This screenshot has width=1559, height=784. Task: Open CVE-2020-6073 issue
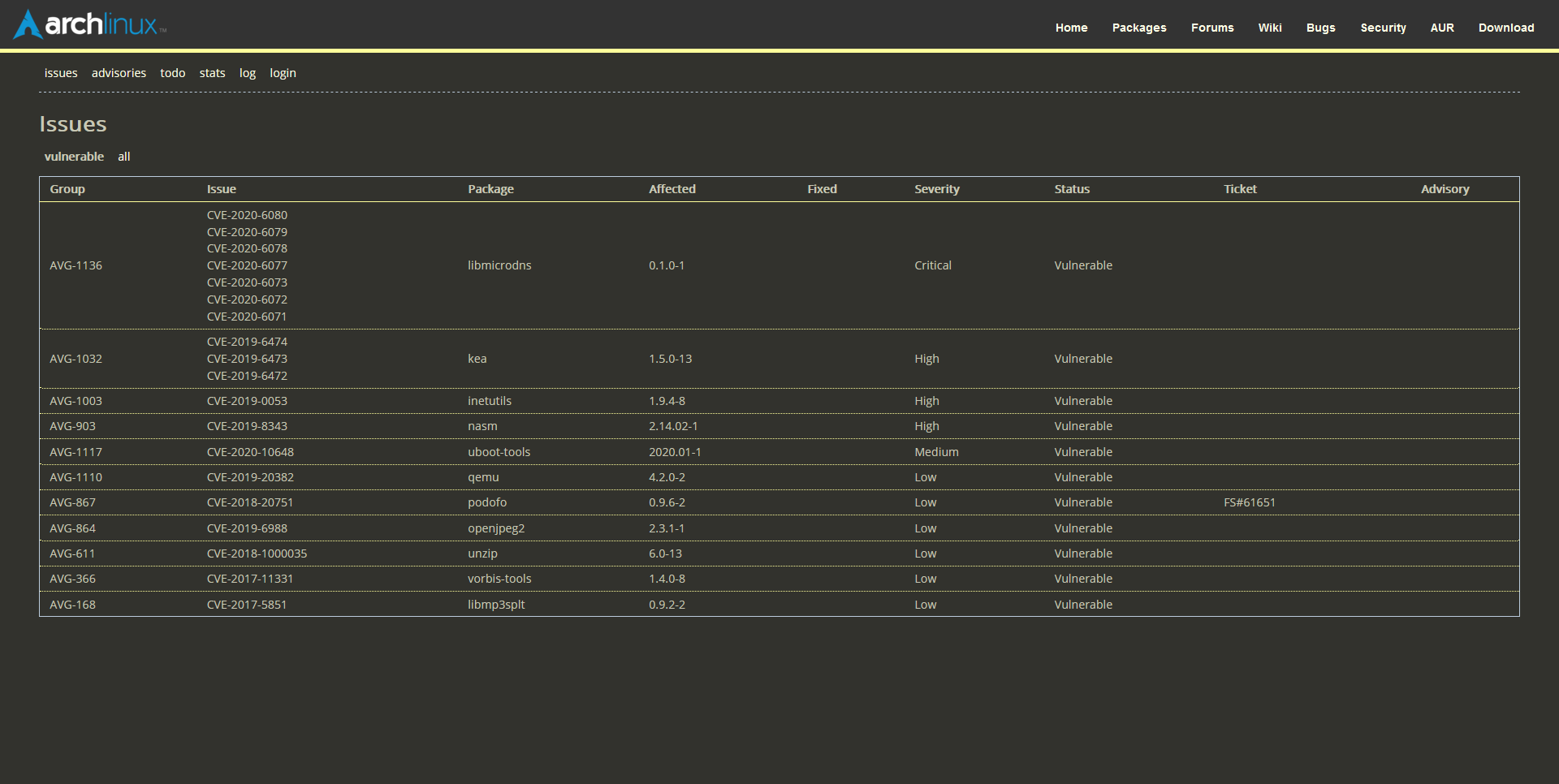click(247, 282)
